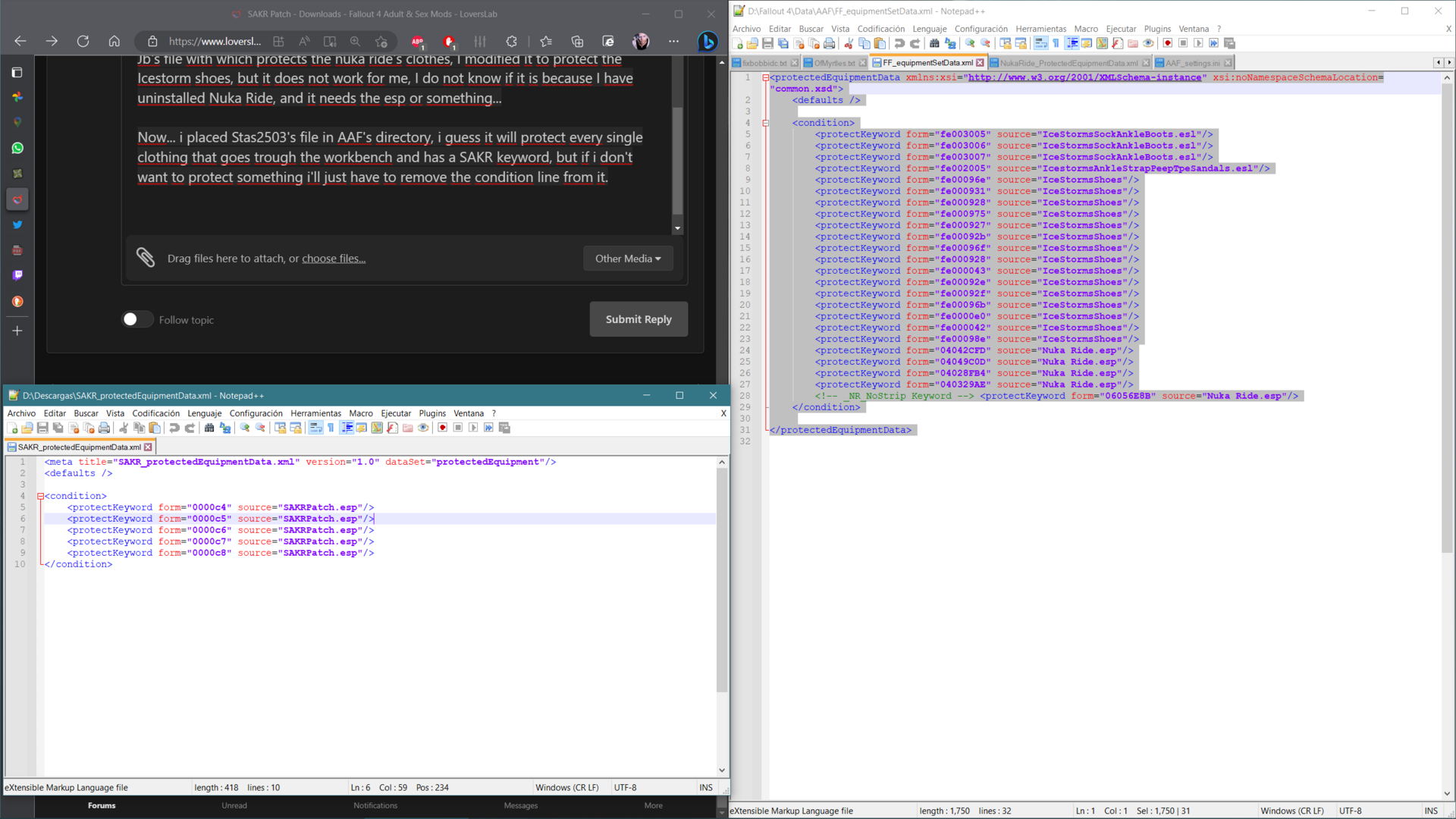Viewport: 1456px width, 819px height.
Task: Collapse the protectedEquipmentData fold marker on line 1
Action: click(x=765, y=77)
